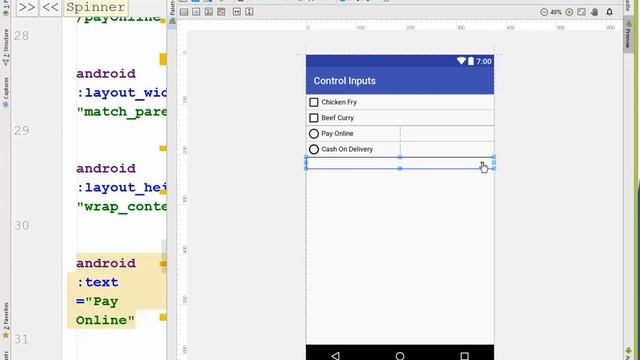
Task: Click the selected spinner widget in preview
Action: [400, 163]
